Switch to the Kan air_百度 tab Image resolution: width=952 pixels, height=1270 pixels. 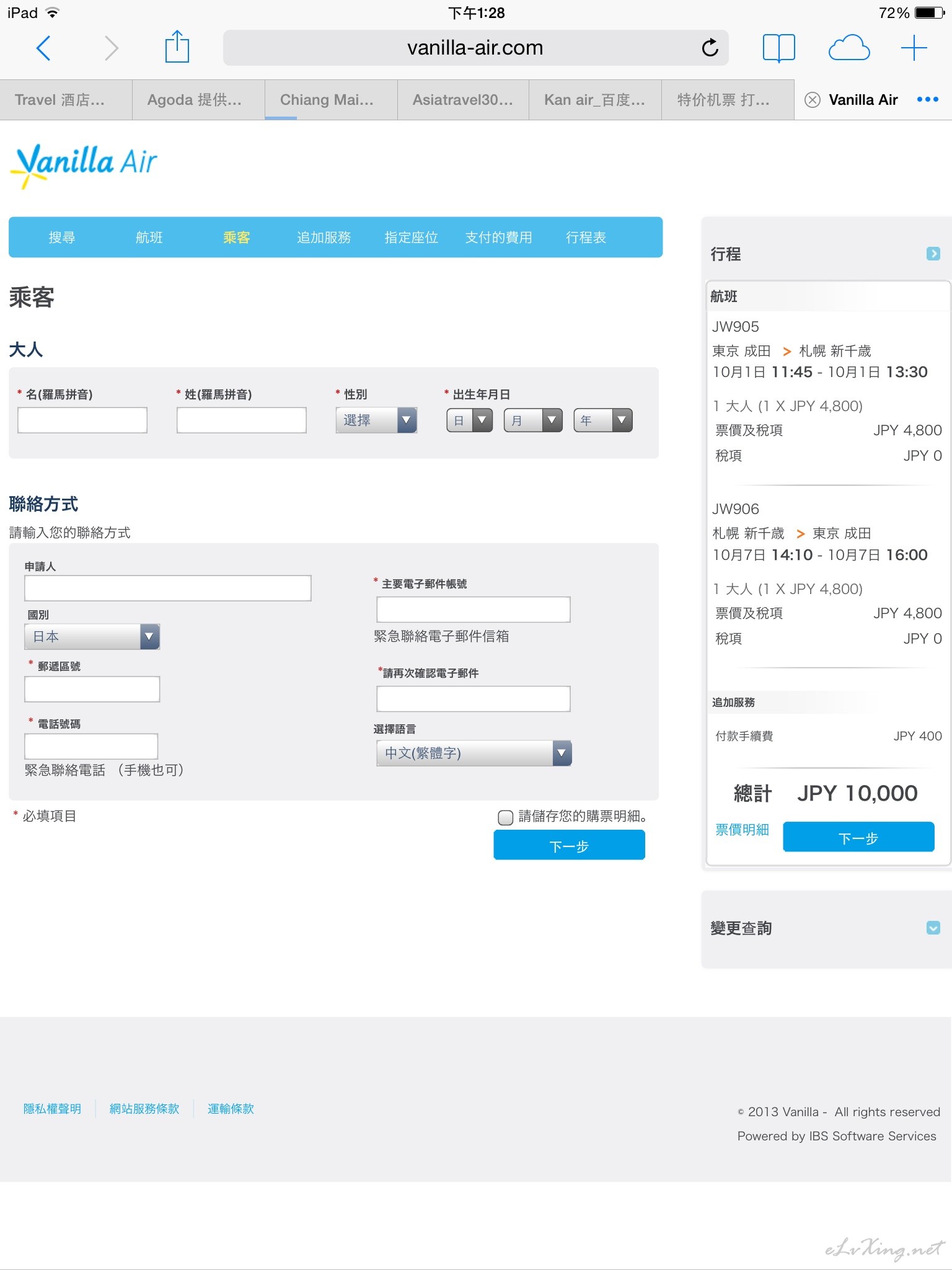click(x=595, y=100)
